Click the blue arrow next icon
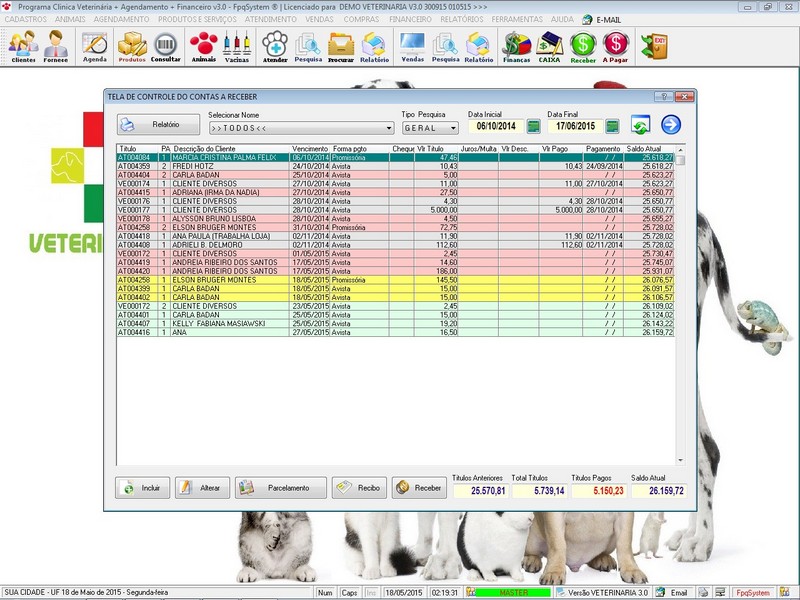This screenshot has height=600, width=800. pyautogui.click(x=671, y=124)
